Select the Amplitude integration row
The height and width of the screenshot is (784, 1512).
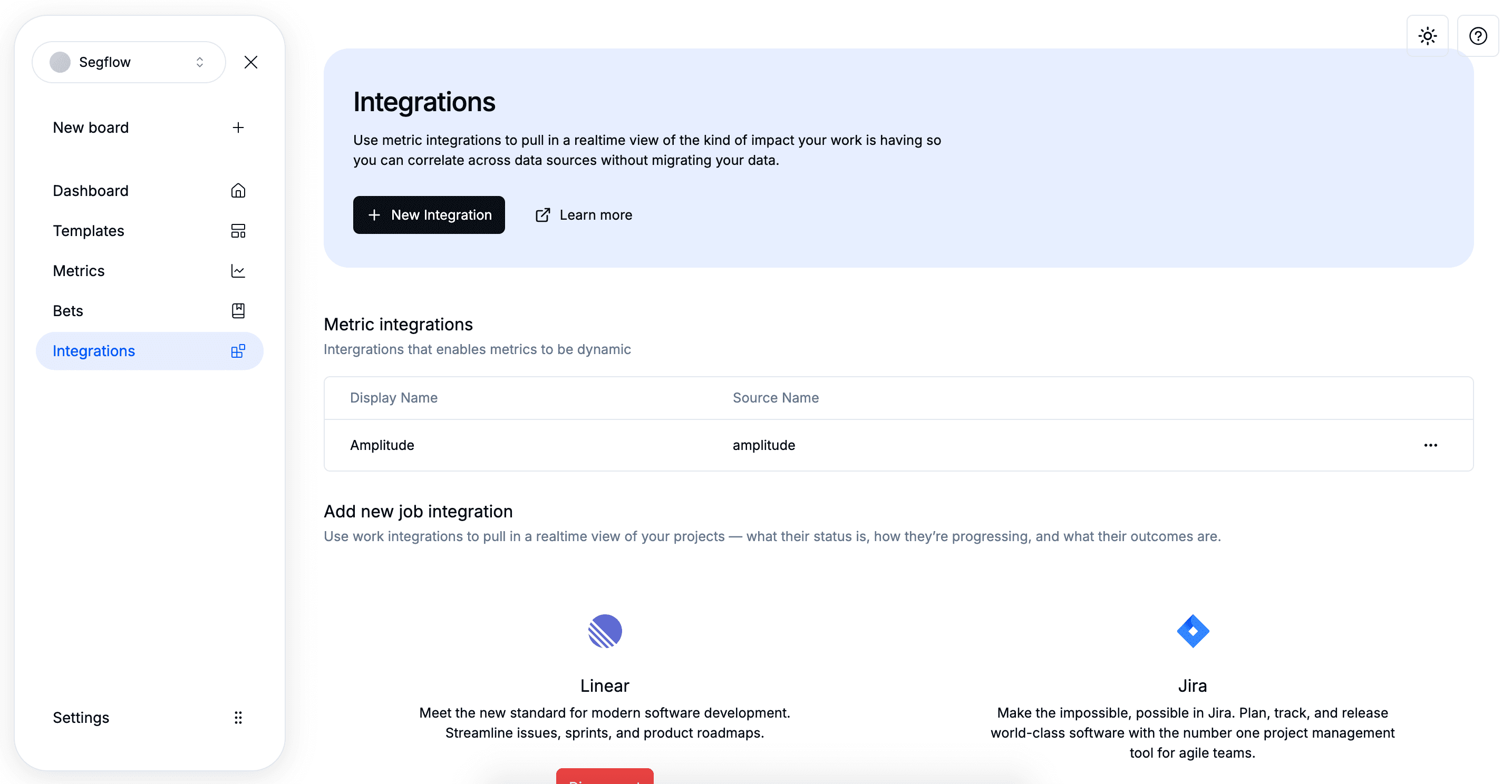(382, 445)
